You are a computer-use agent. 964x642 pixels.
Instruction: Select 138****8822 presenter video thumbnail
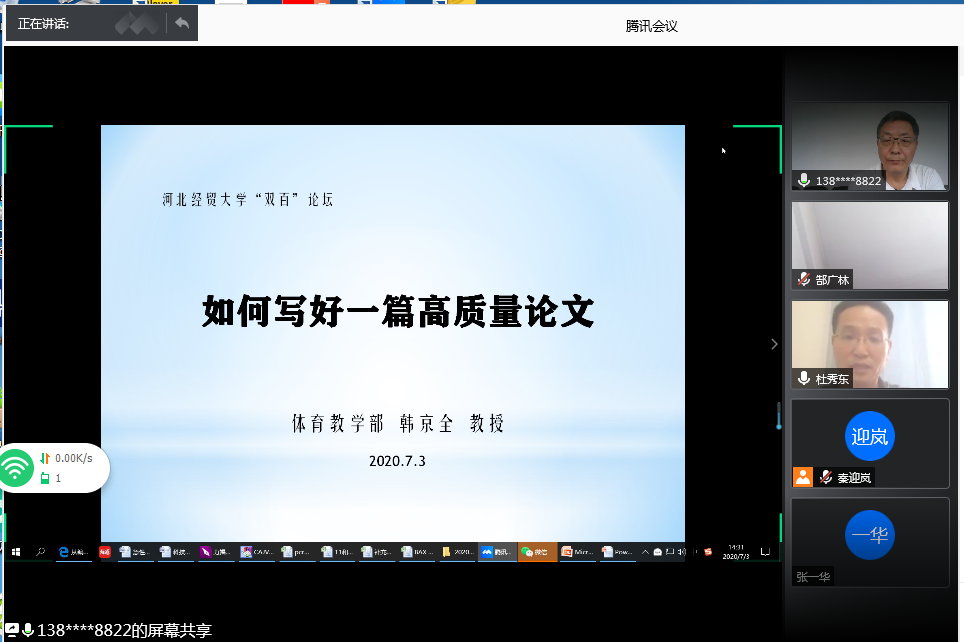(x=869, y=146)
